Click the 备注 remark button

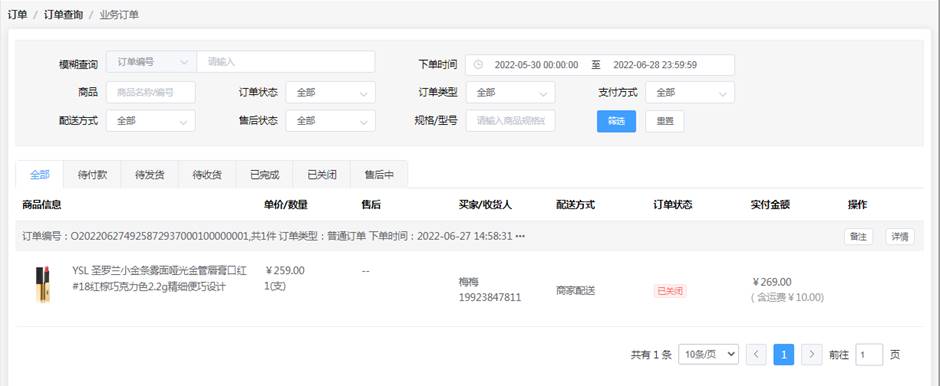858,236
